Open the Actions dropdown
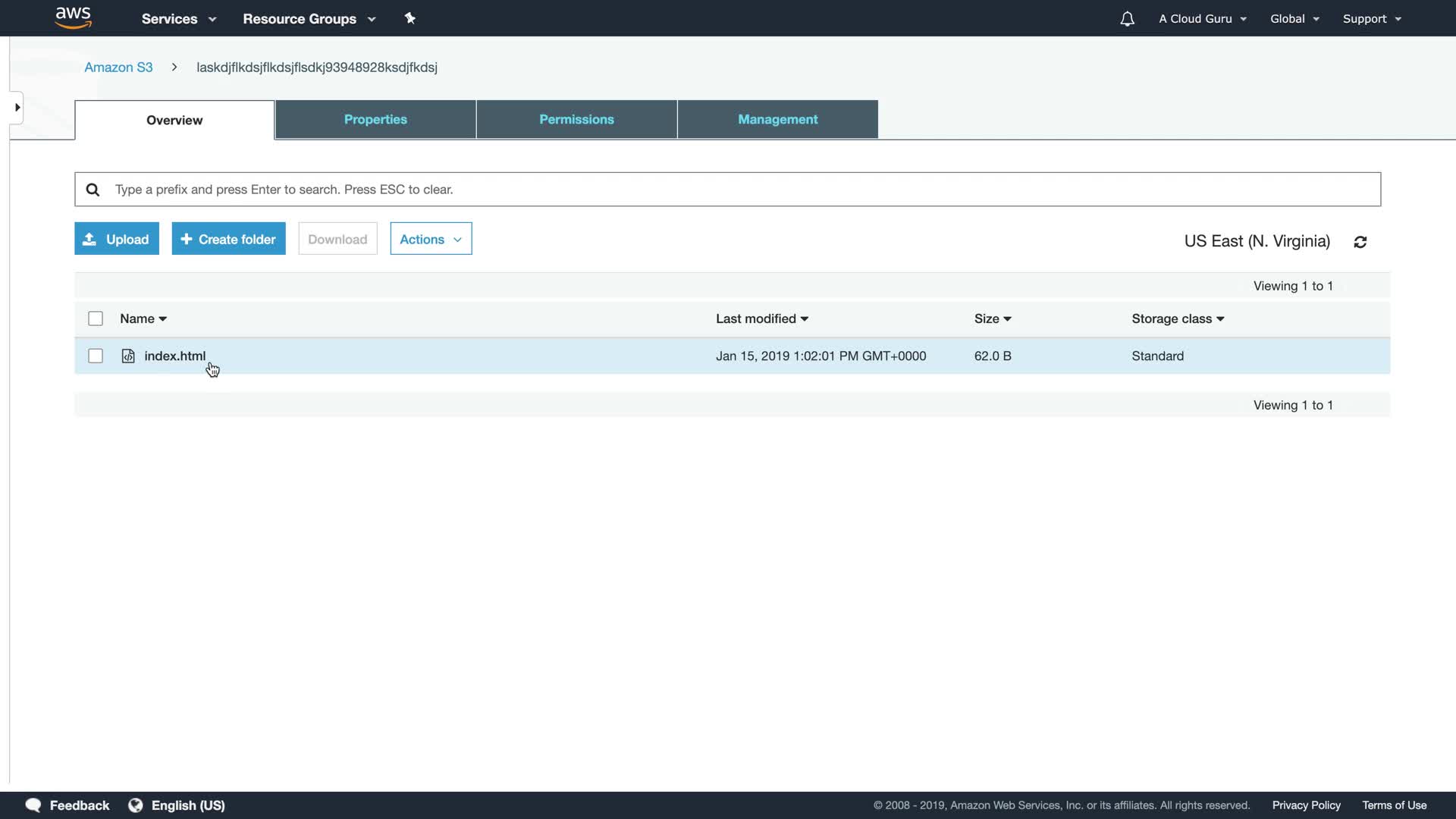1456x819 pixels. click(431, 240)
